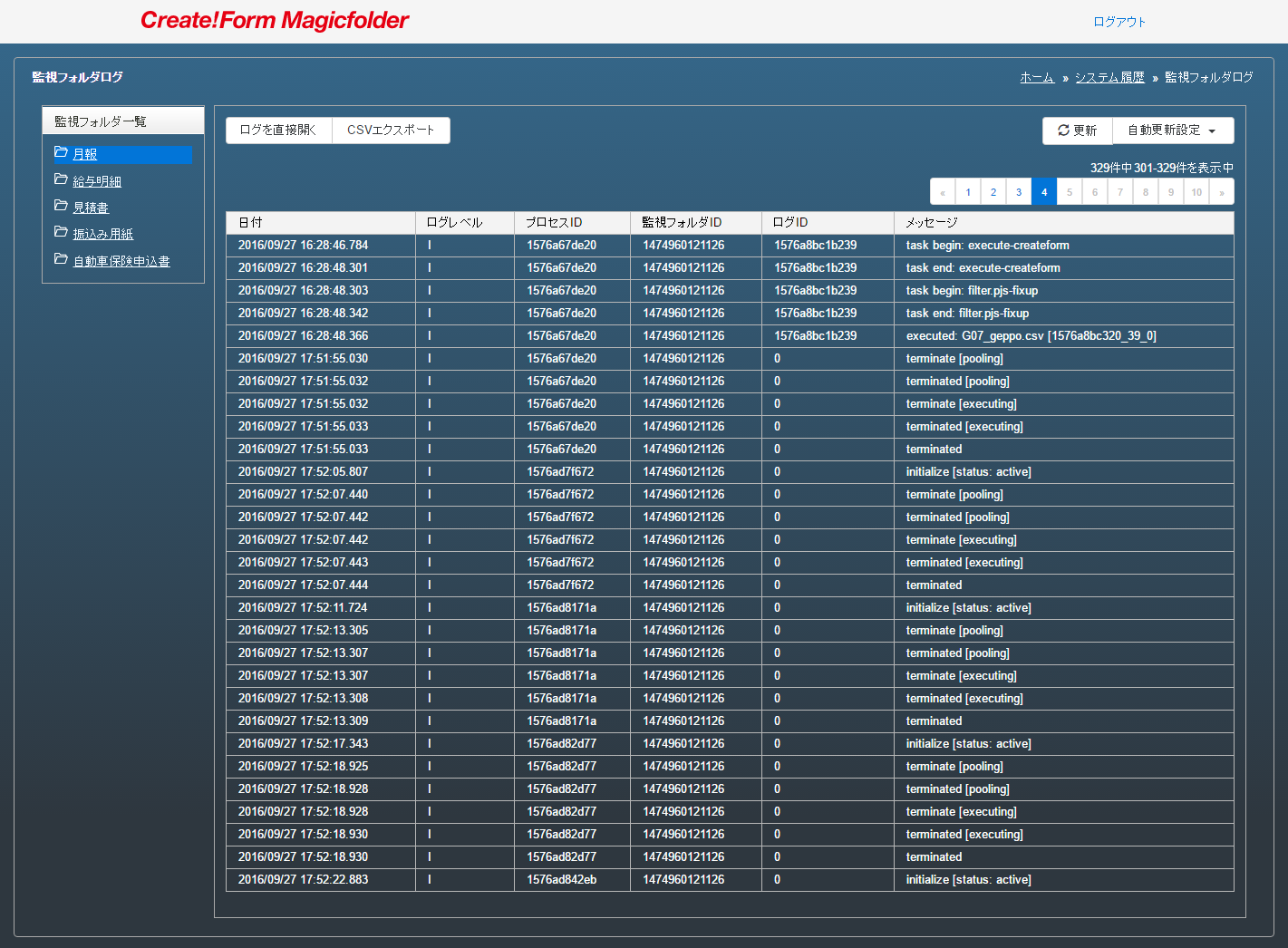The image size is (1288, 948).
Task: Click the page 6 pagination button
Action: point(1095,192)
